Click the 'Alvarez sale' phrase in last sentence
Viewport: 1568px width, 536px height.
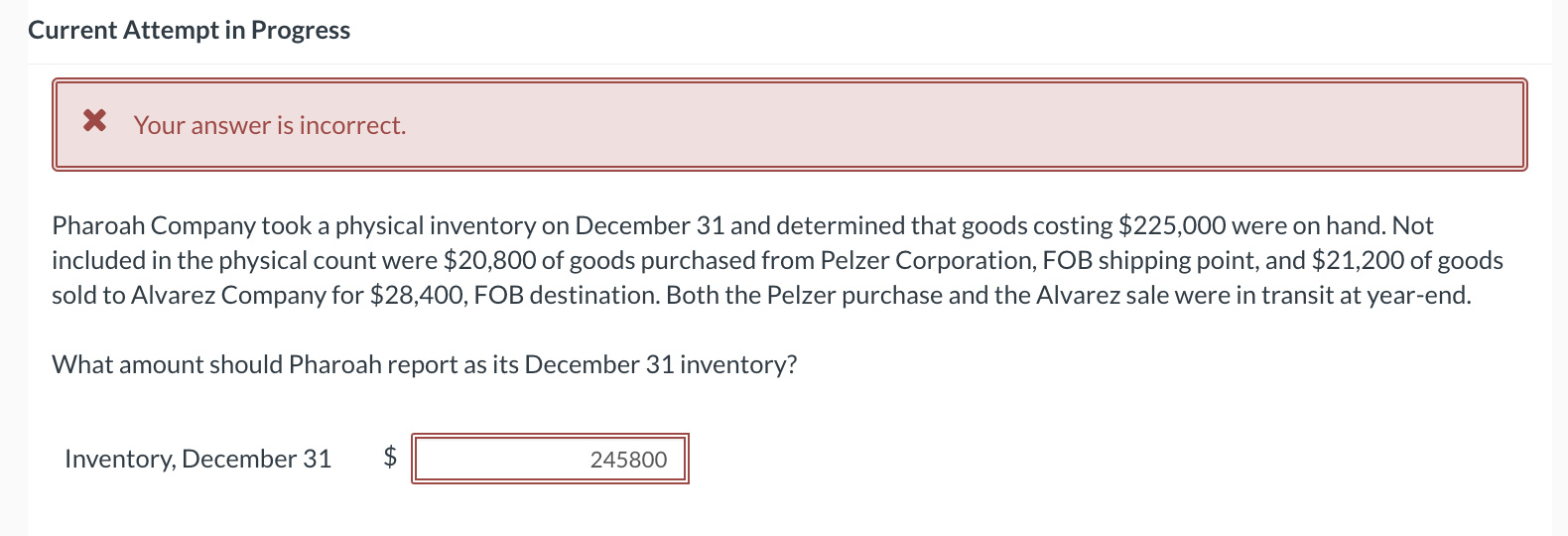coord(1102,295)
